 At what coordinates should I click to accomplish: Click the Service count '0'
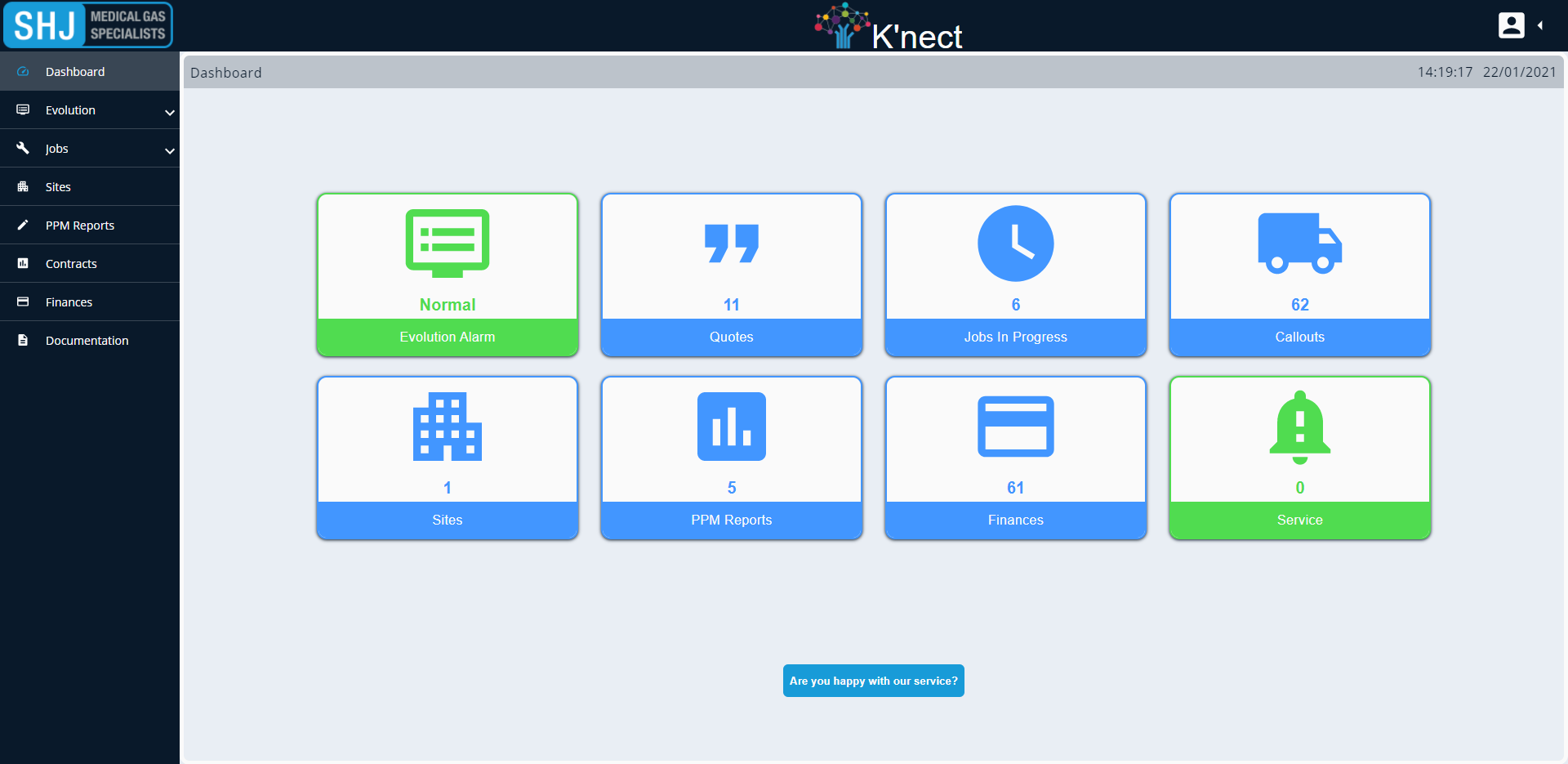tap(1300, 488)
